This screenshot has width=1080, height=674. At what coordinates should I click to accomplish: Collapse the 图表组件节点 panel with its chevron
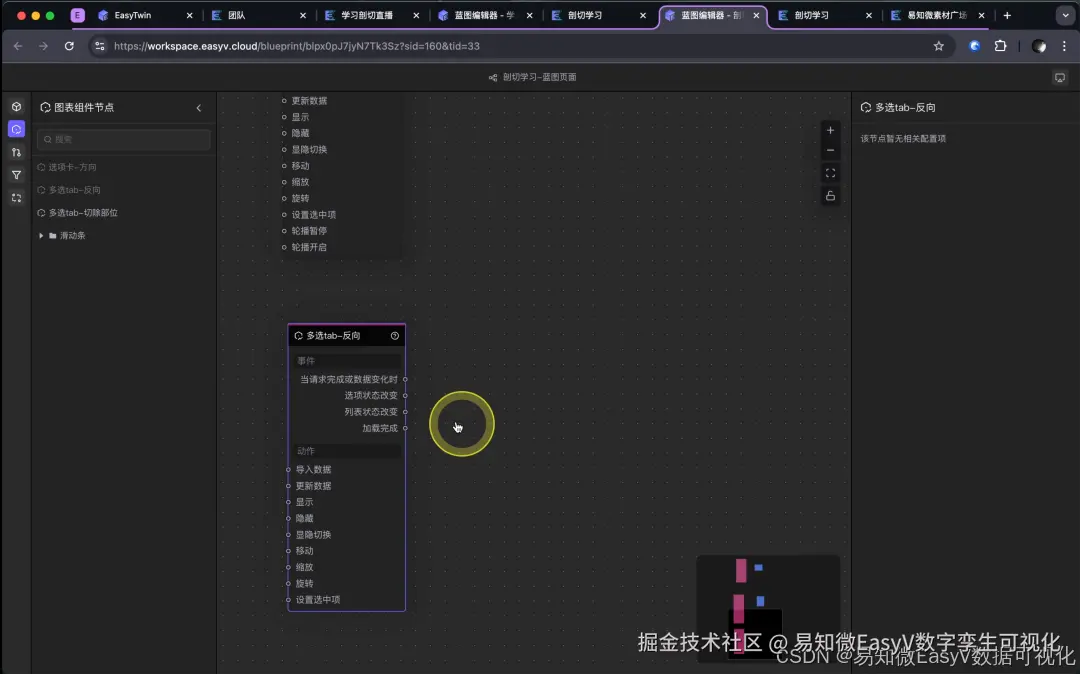click(x=199, y=107)
